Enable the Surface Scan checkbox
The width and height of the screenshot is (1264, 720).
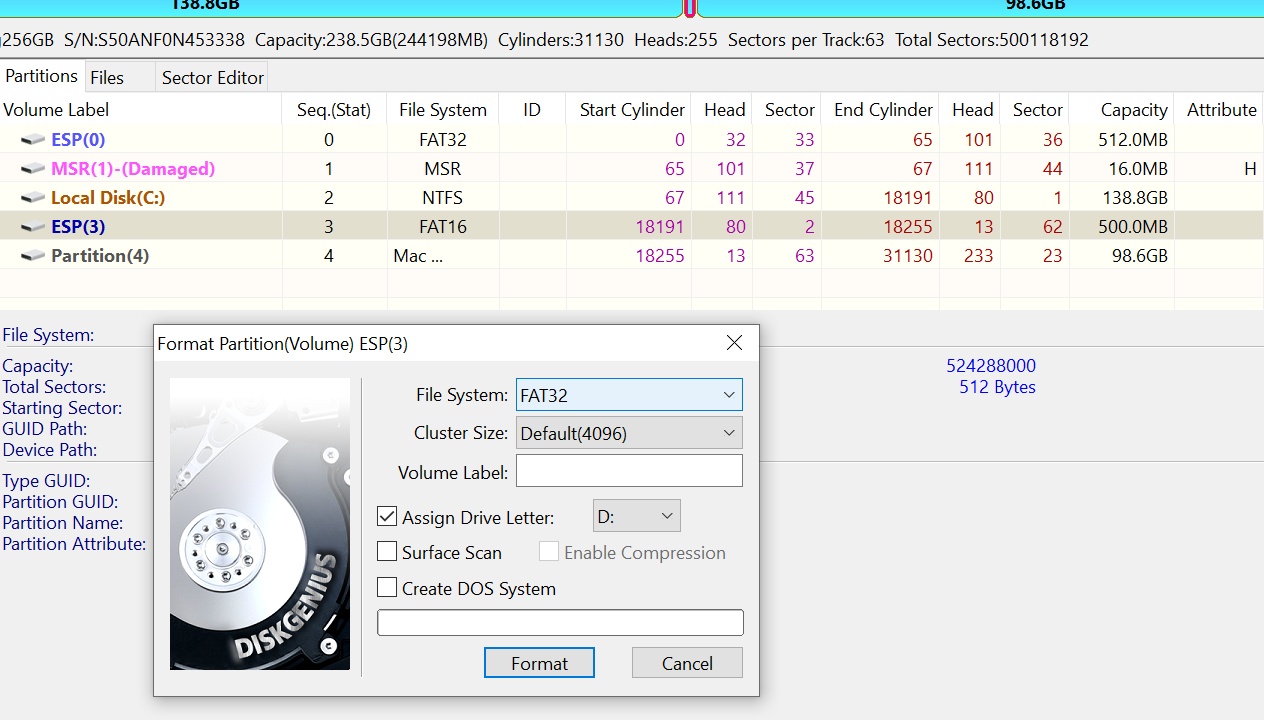(387, 552)
